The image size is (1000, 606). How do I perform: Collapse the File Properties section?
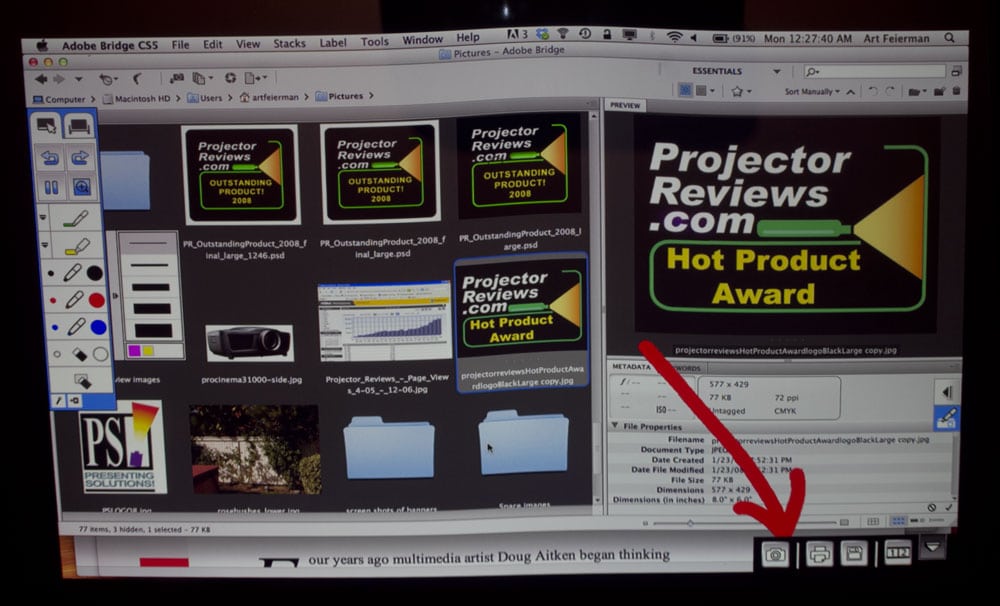coord(614,425)
